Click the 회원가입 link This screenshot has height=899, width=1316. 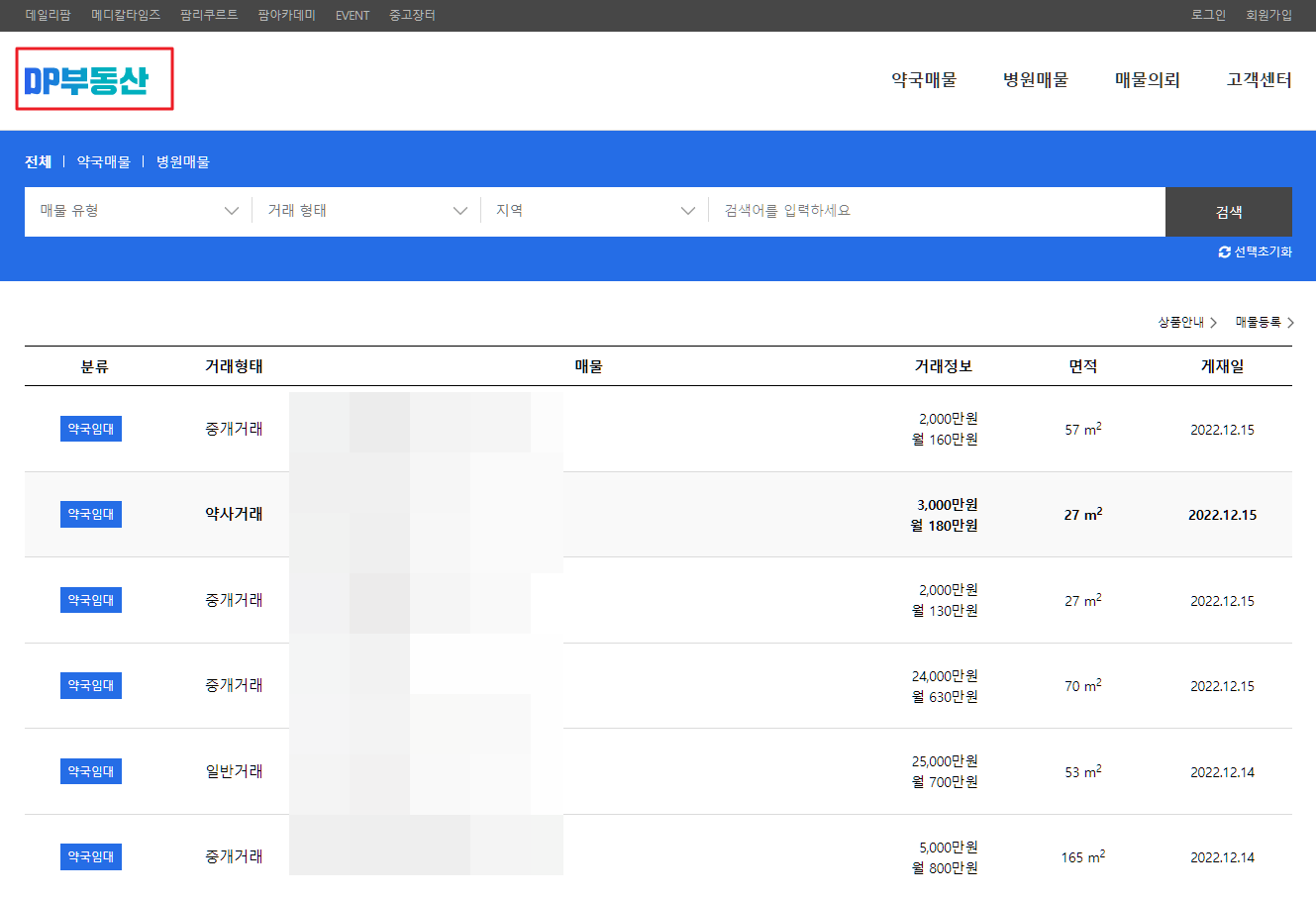pos(1268,15)
